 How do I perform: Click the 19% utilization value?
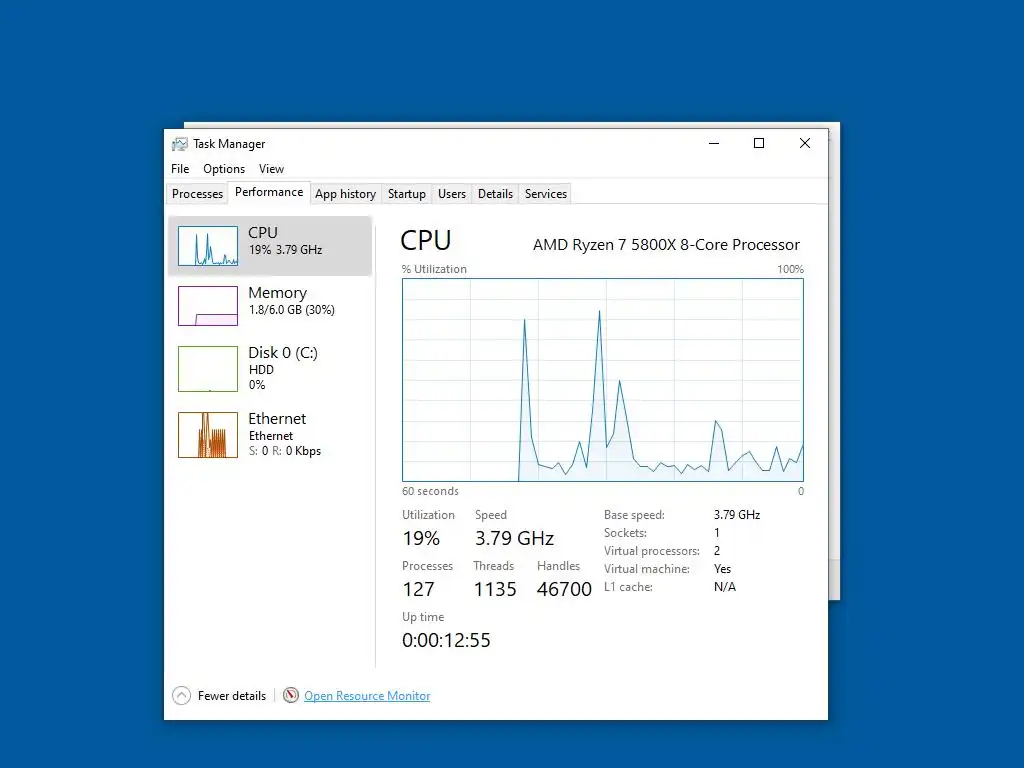(x=421, y=538)
